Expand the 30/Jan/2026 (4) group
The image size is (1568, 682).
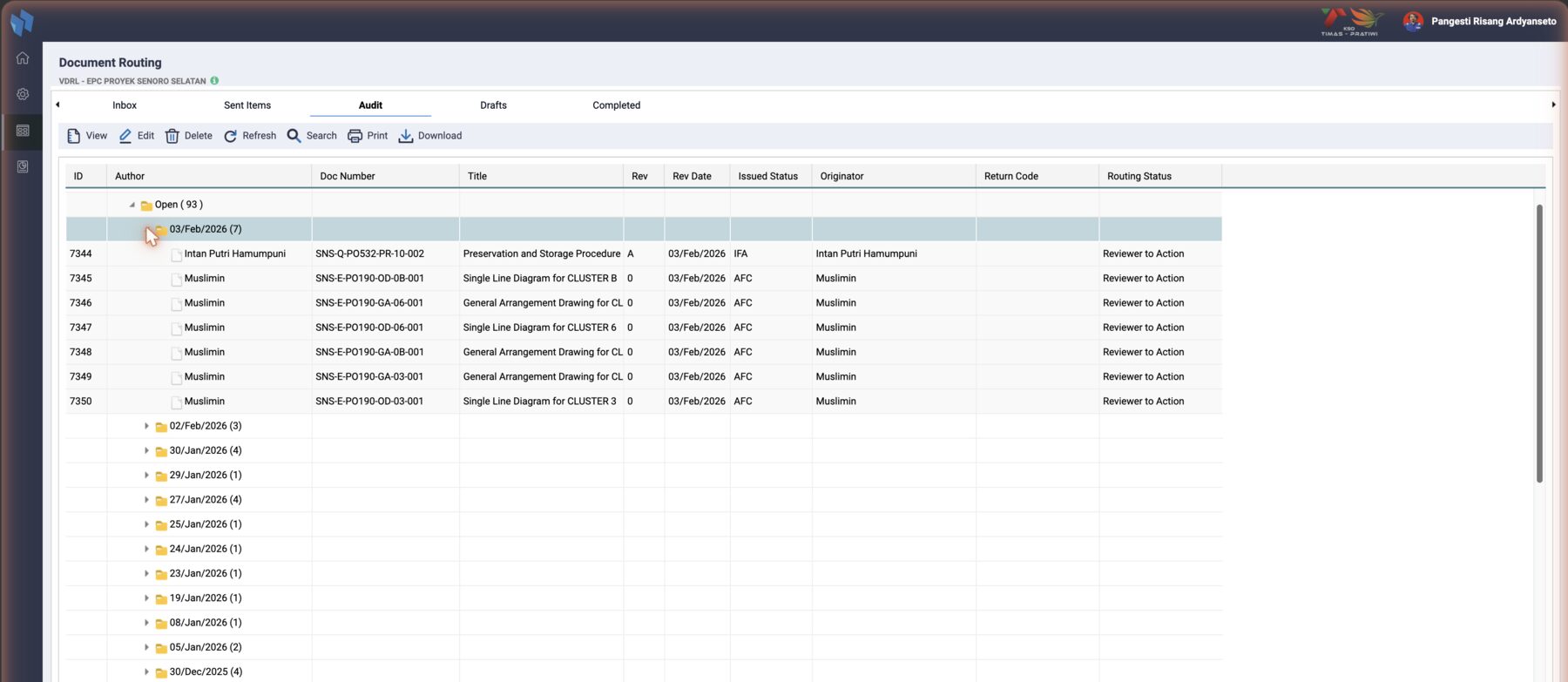click(x=146, y=450)
